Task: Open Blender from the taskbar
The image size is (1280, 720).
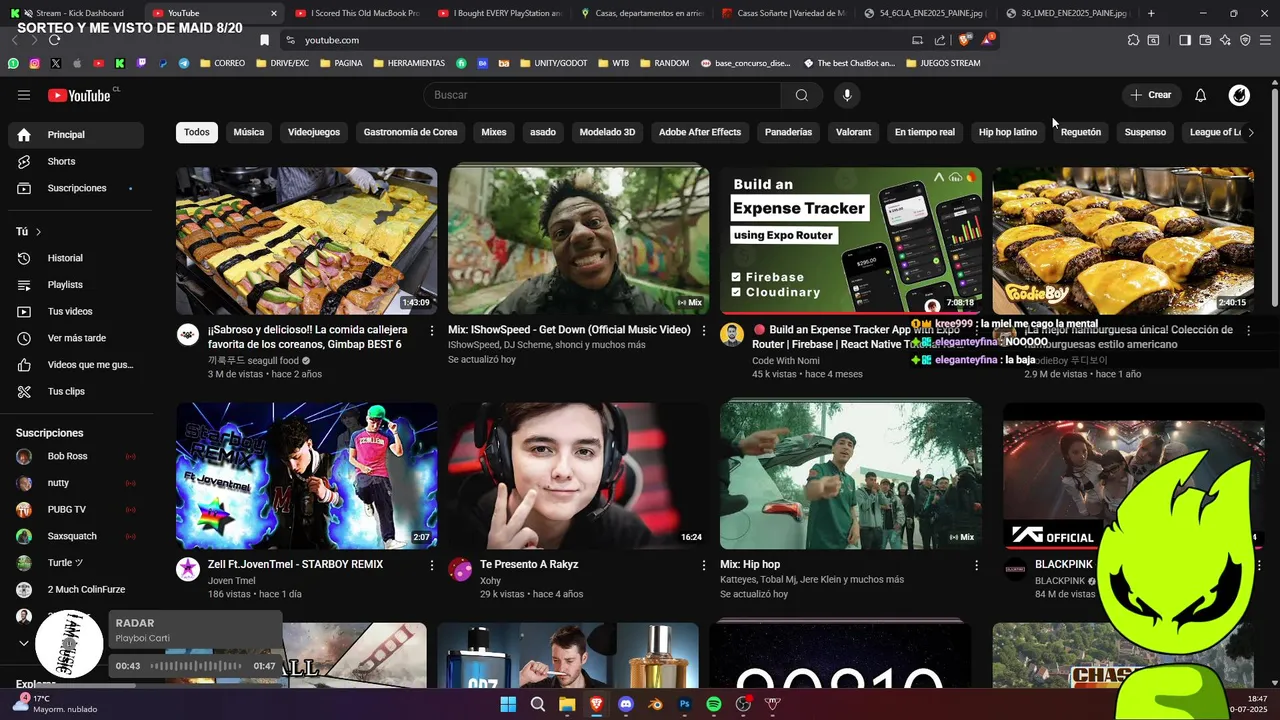Action: pos(655,704)
